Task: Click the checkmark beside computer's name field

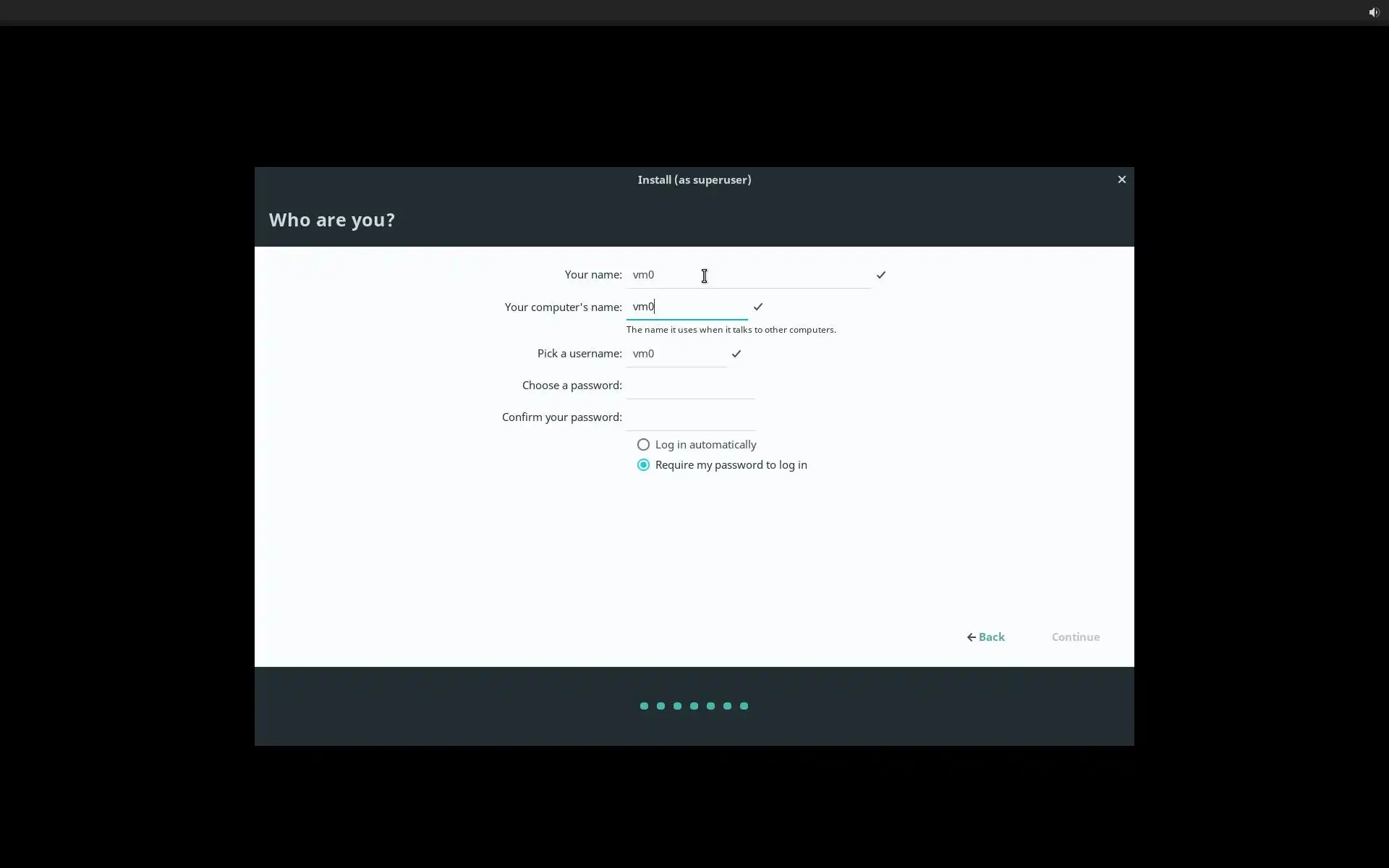Action: [757, 307]
